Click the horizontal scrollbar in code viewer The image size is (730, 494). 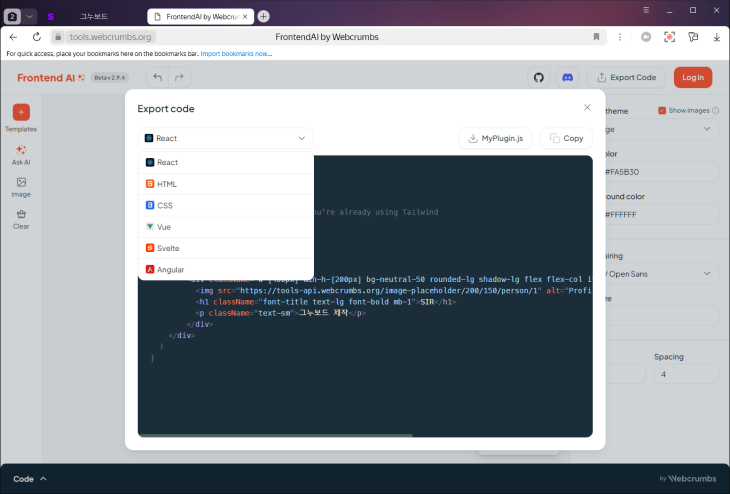(x=275, y=435)
